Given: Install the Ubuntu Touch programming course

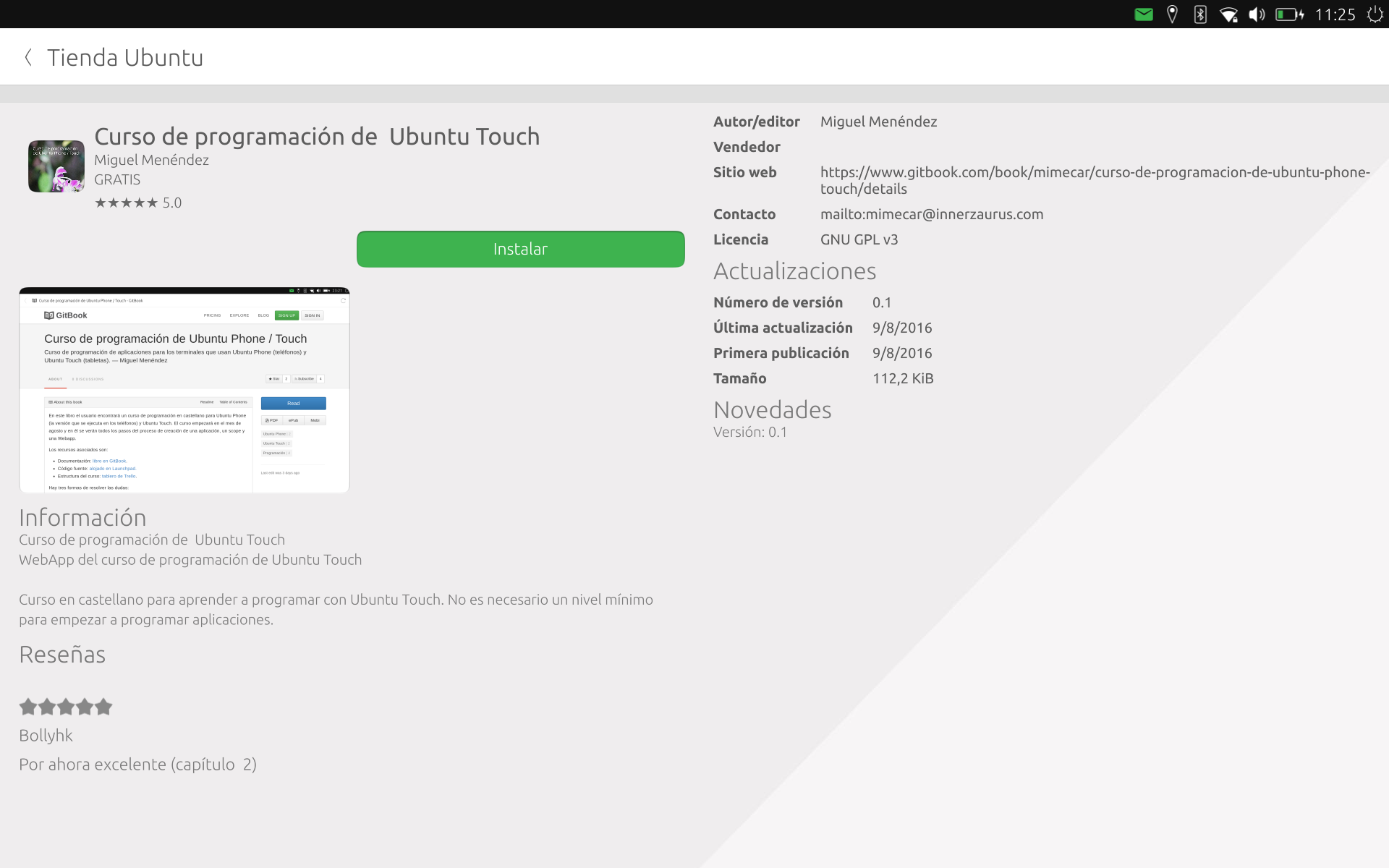Looking at the screenshot, I should click(520, 249).
